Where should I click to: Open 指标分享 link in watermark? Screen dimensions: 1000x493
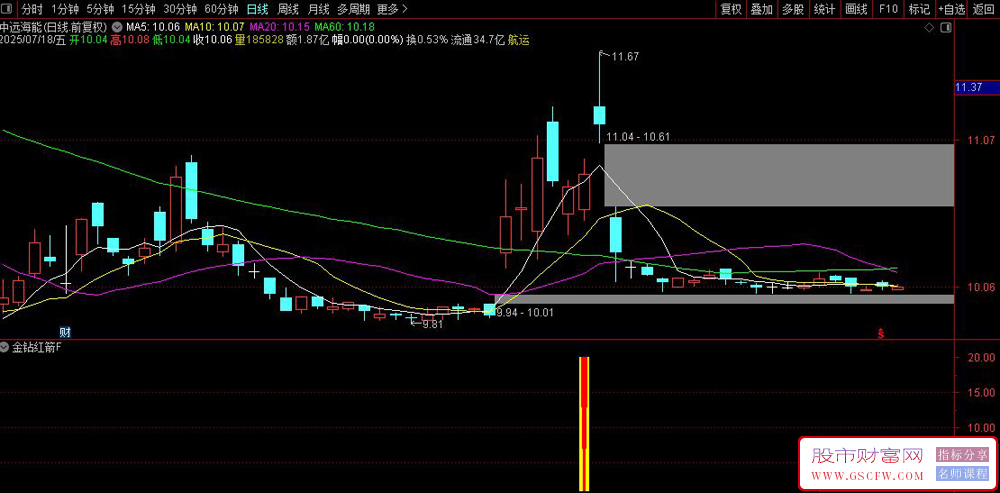(962, 455)
